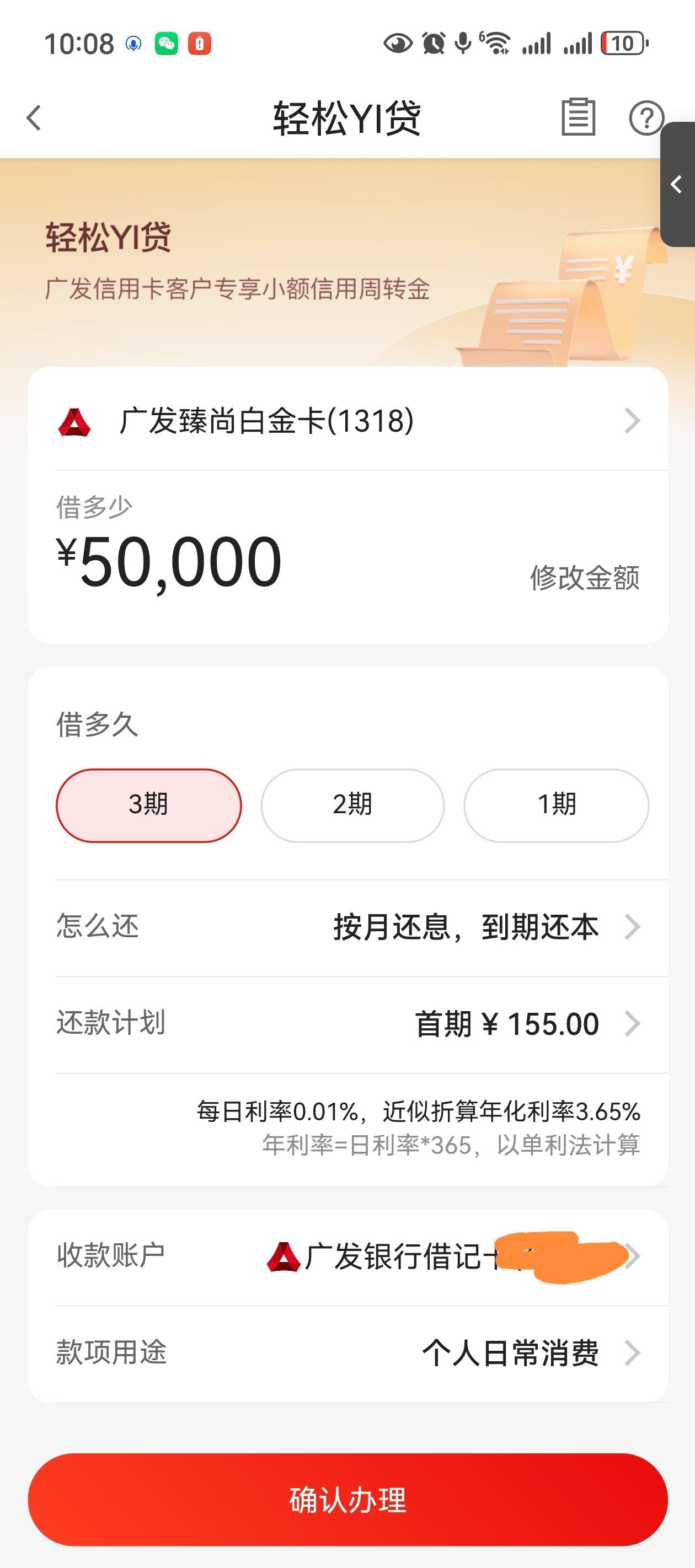This screenshot has height=1568, width=695.
Task: Tap the battery indicator in status bar
Action: point(624,44)
